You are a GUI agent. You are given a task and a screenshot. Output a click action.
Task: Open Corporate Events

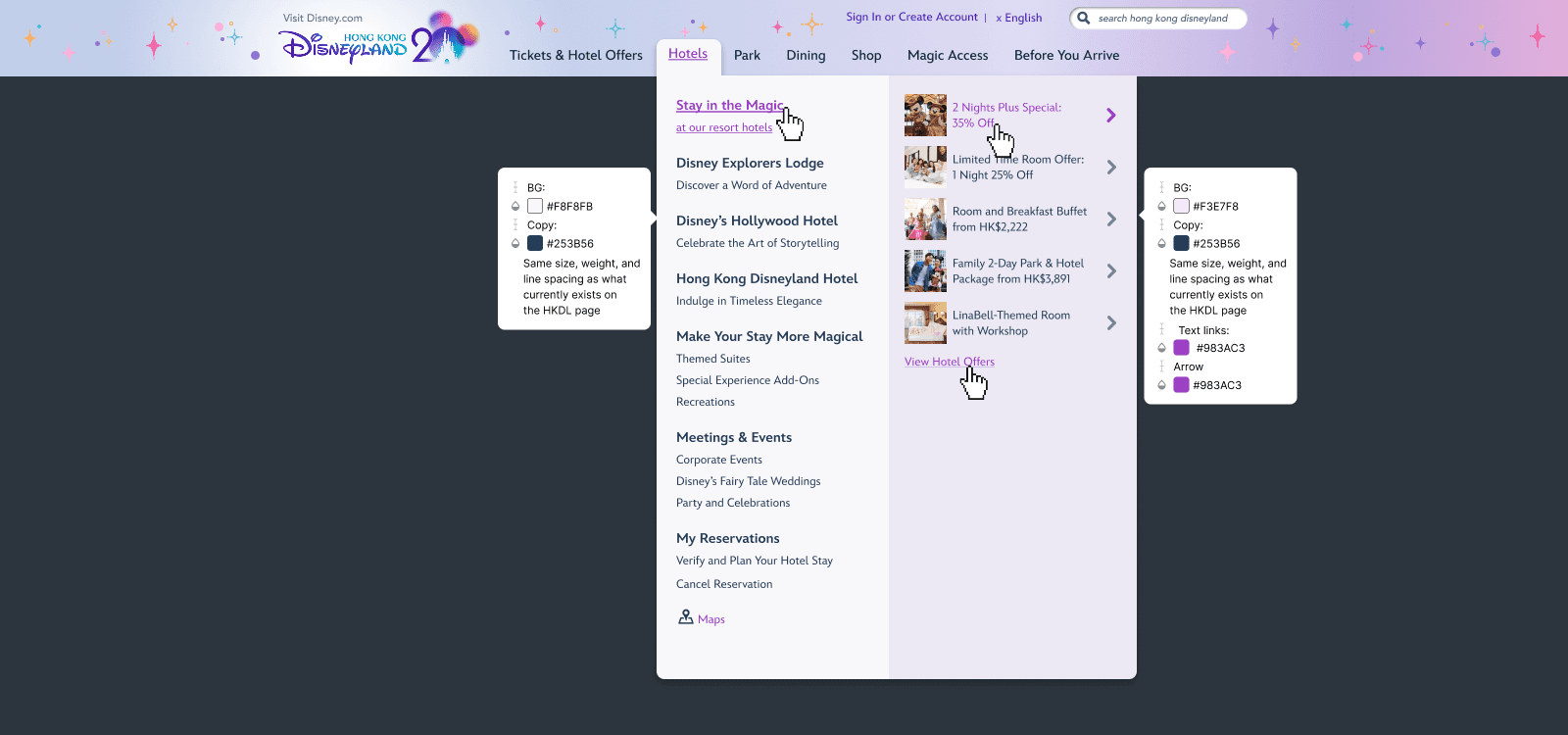point(719,460)
